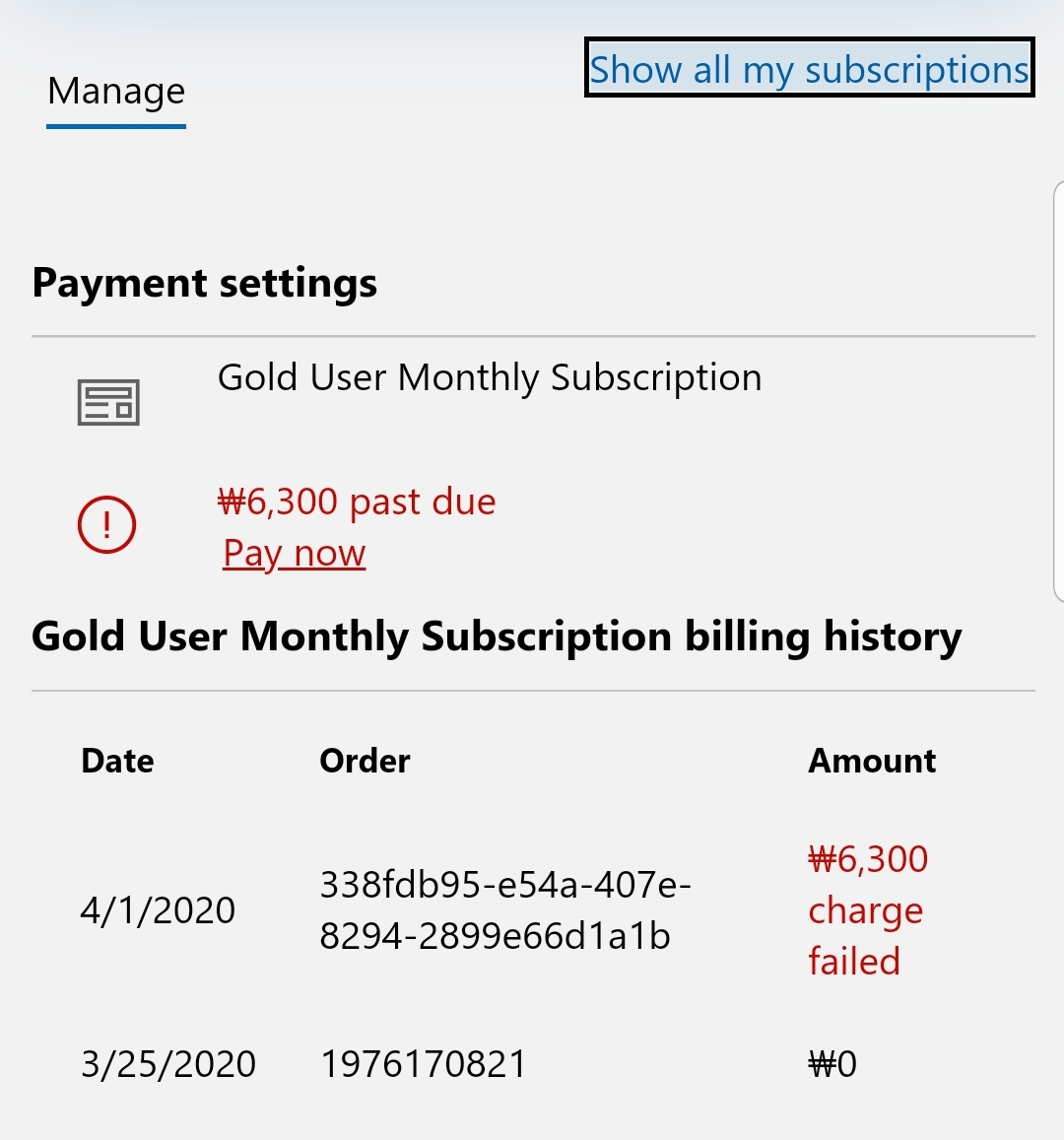Click the ₩0 amount entry
The image size is (1064, 1140).
pos(832,1064)
